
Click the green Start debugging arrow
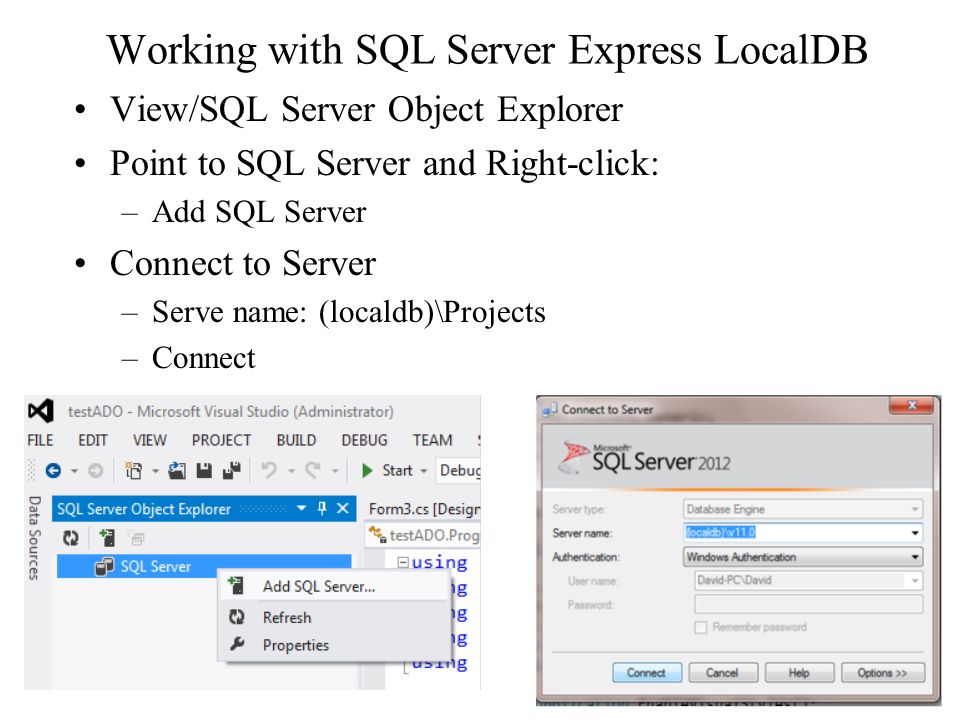click(x=367, y=470)
